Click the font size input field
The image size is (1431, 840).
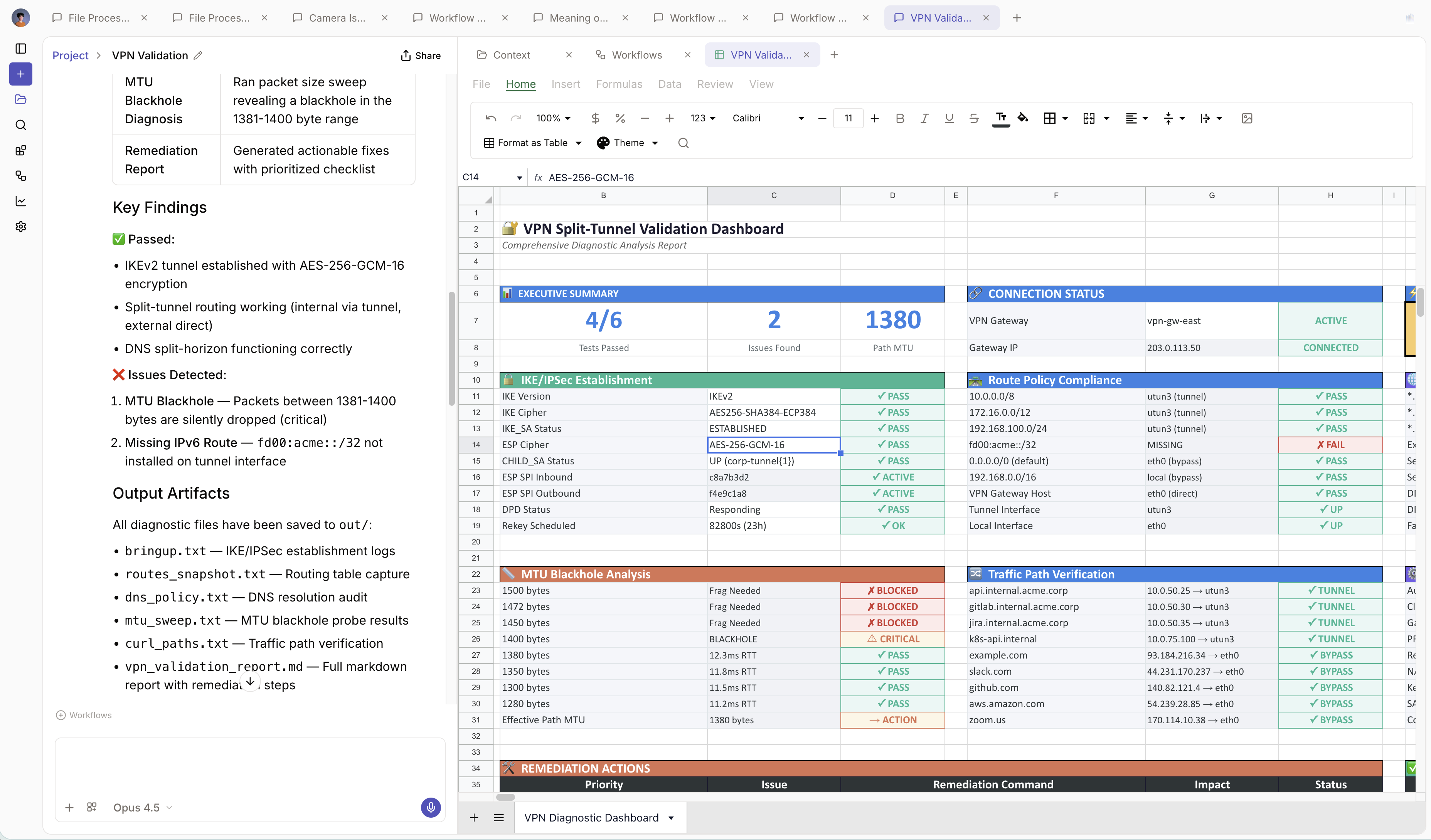click(848, 118)
